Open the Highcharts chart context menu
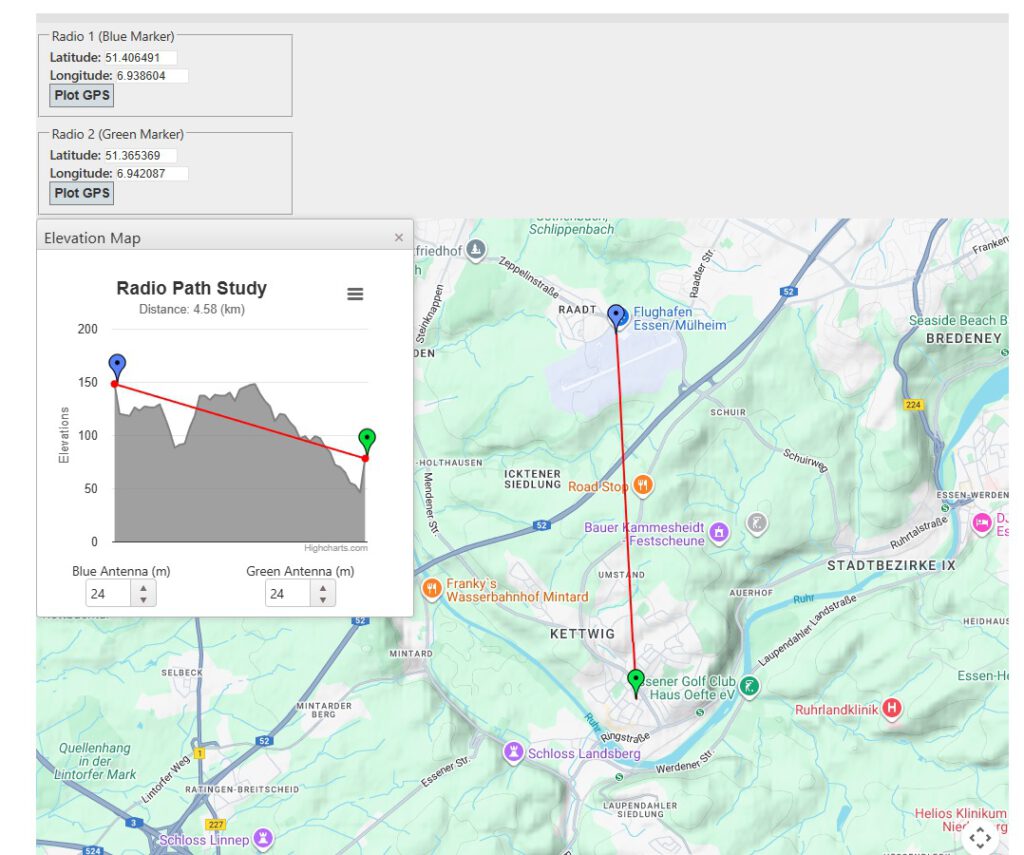The image size is (1024, 855). [355, 294]
